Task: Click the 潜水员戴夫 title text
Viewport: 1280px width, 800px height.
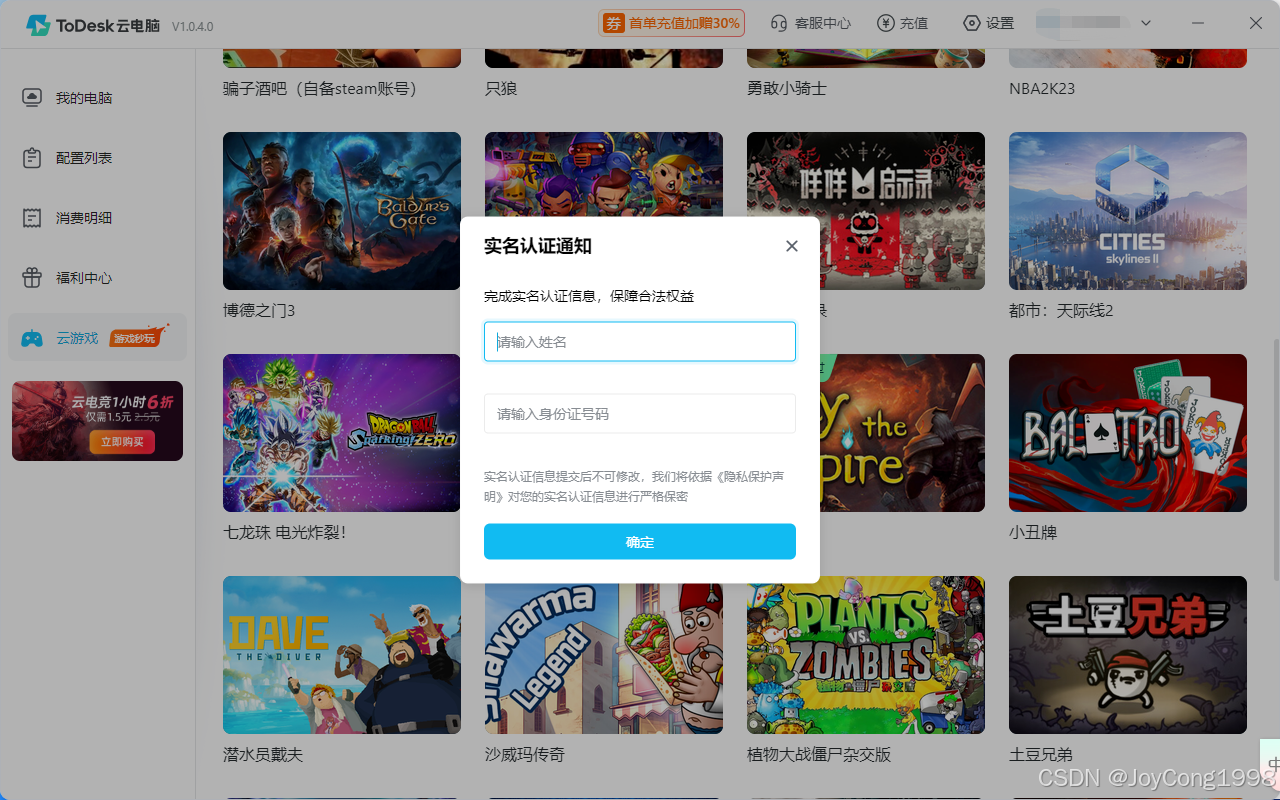Action: click(263, 755)
